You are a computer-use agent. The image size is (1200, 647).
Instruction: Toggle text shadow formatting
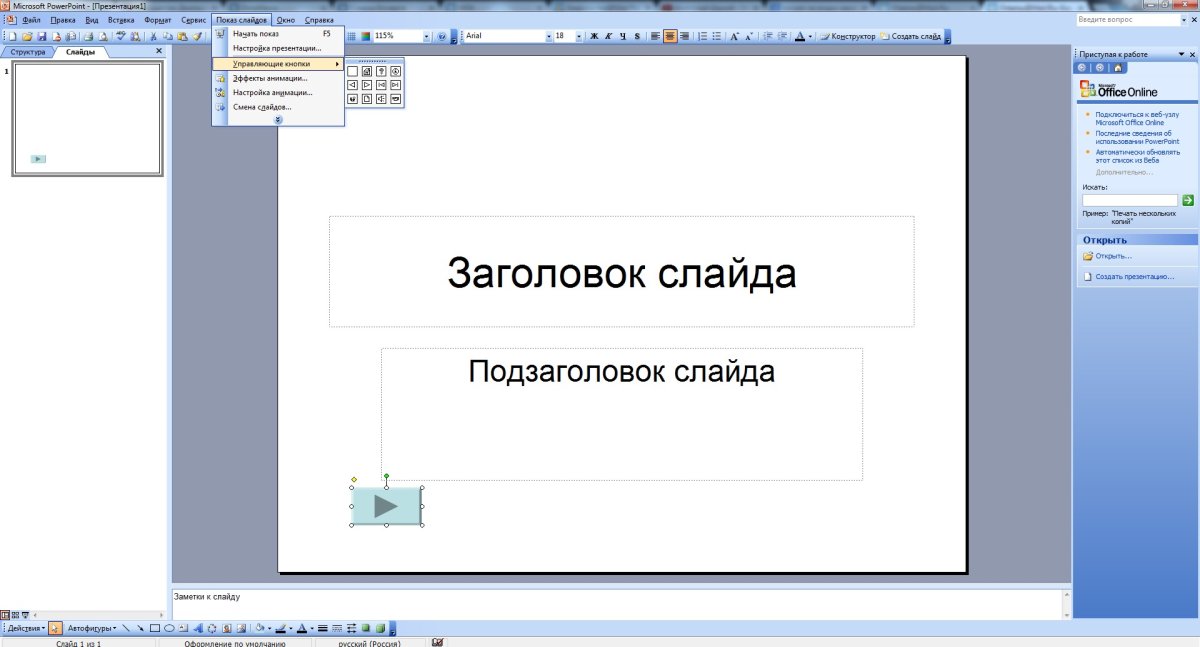(x=636, y=35)
